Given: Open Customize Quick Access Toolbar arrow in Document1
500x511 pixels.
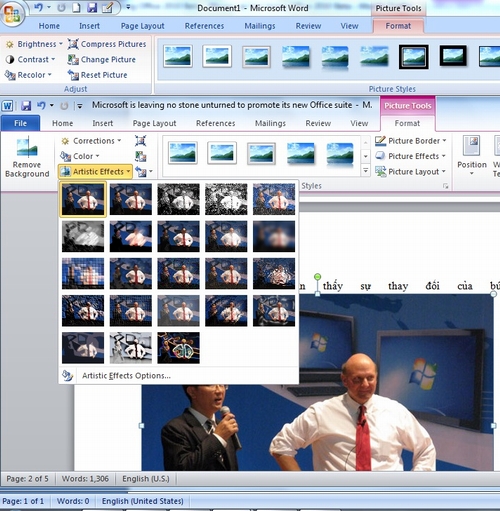Looking at the screenshot, I should pos(128,7).
